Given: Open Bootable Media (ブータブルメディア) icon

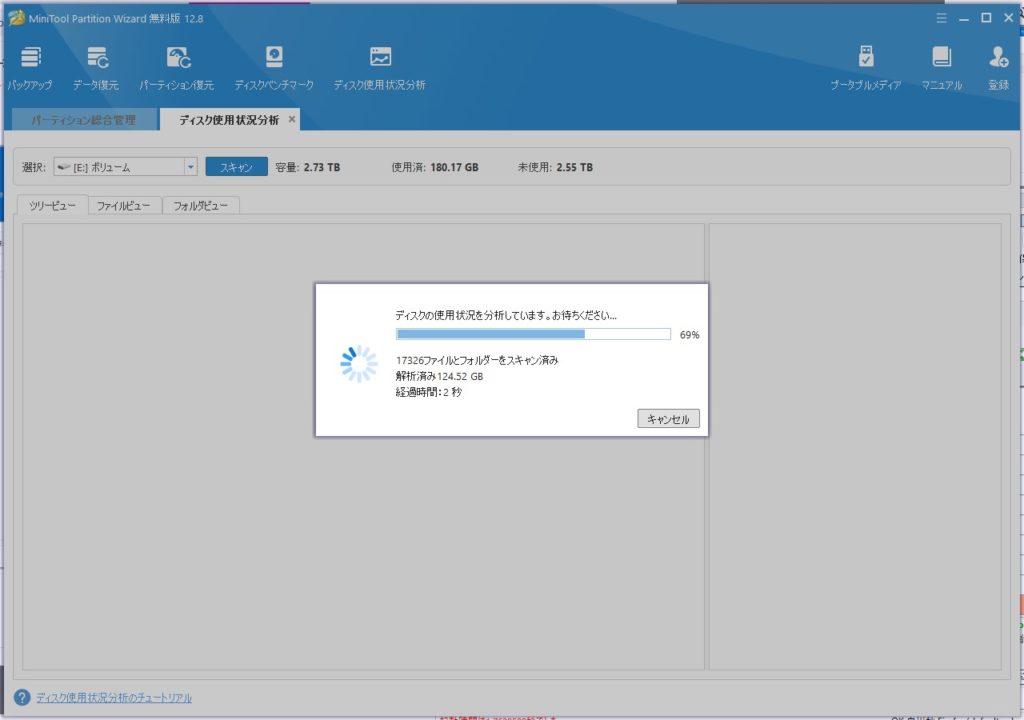Looking at the screenshot, I should pos(866,57).
